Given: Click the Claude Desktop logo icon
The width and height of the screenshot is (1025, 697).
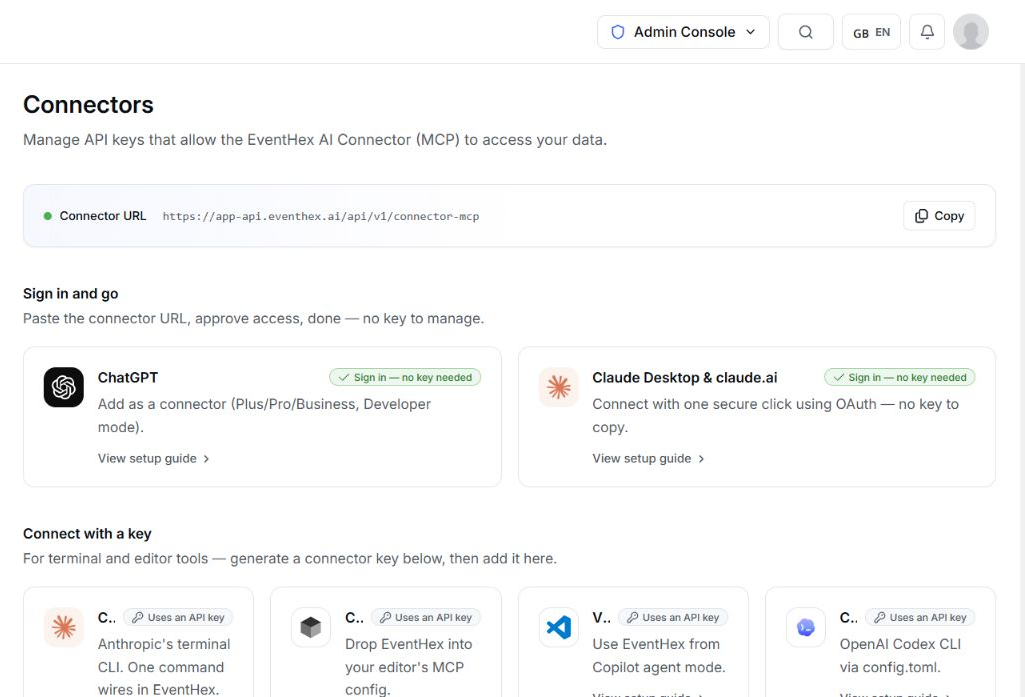Looking at the screenshot, I should pyautogui.click(x=558, y=387).
